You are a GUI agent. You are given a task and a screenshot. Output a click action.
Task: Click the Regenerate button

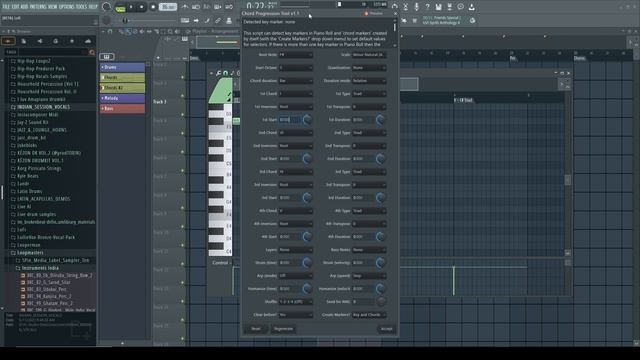tap(283, 329)
